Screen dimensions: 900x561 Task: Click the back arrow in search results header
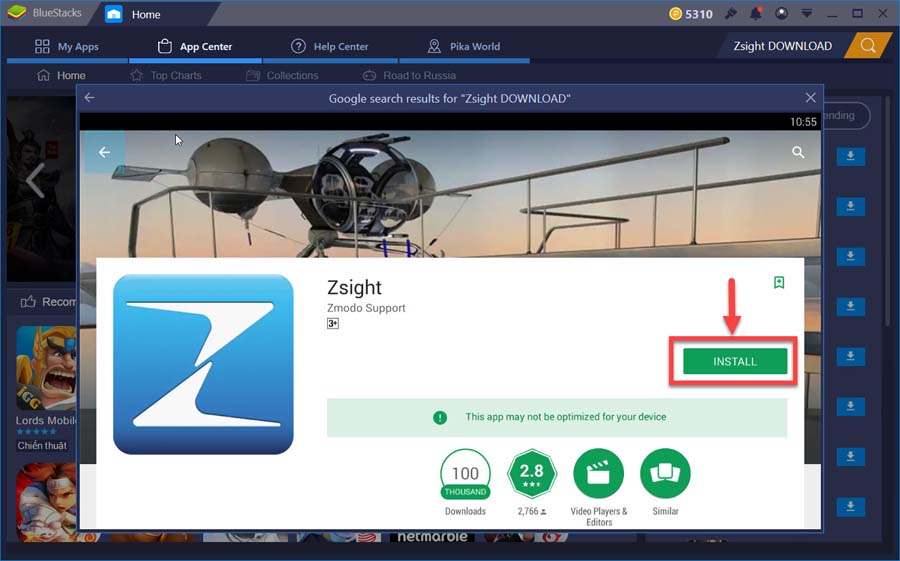pyautogui.click(x=90, y=98)
